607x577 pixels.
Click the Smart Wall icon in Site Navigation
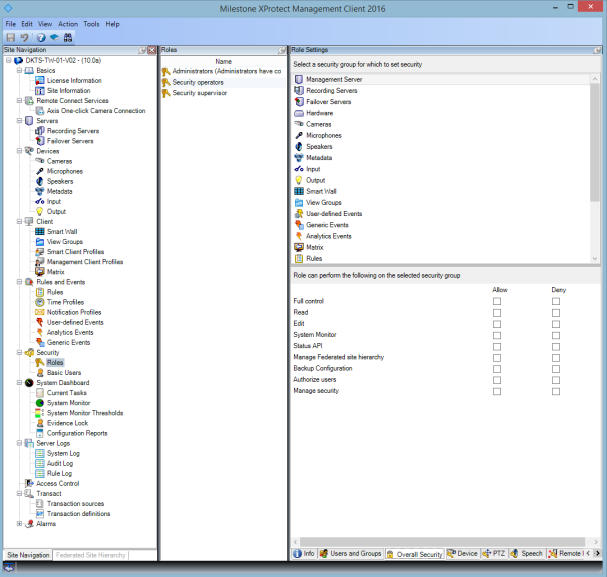[39, 231]
